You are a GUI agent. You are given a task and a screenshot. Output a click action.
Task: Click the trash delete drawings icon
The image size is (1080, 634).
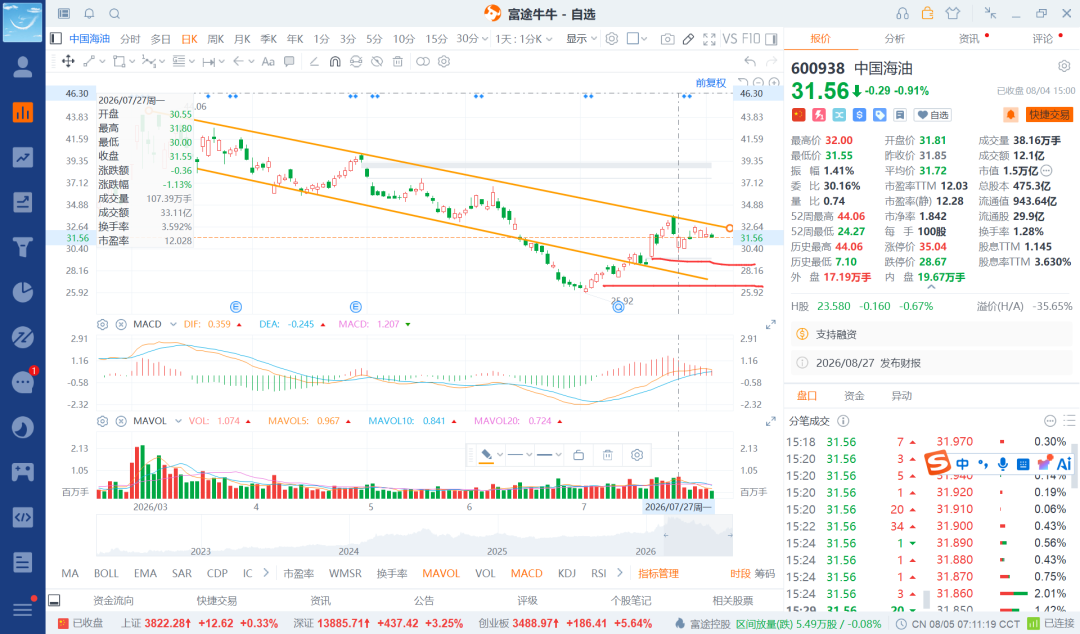point(397,61)
